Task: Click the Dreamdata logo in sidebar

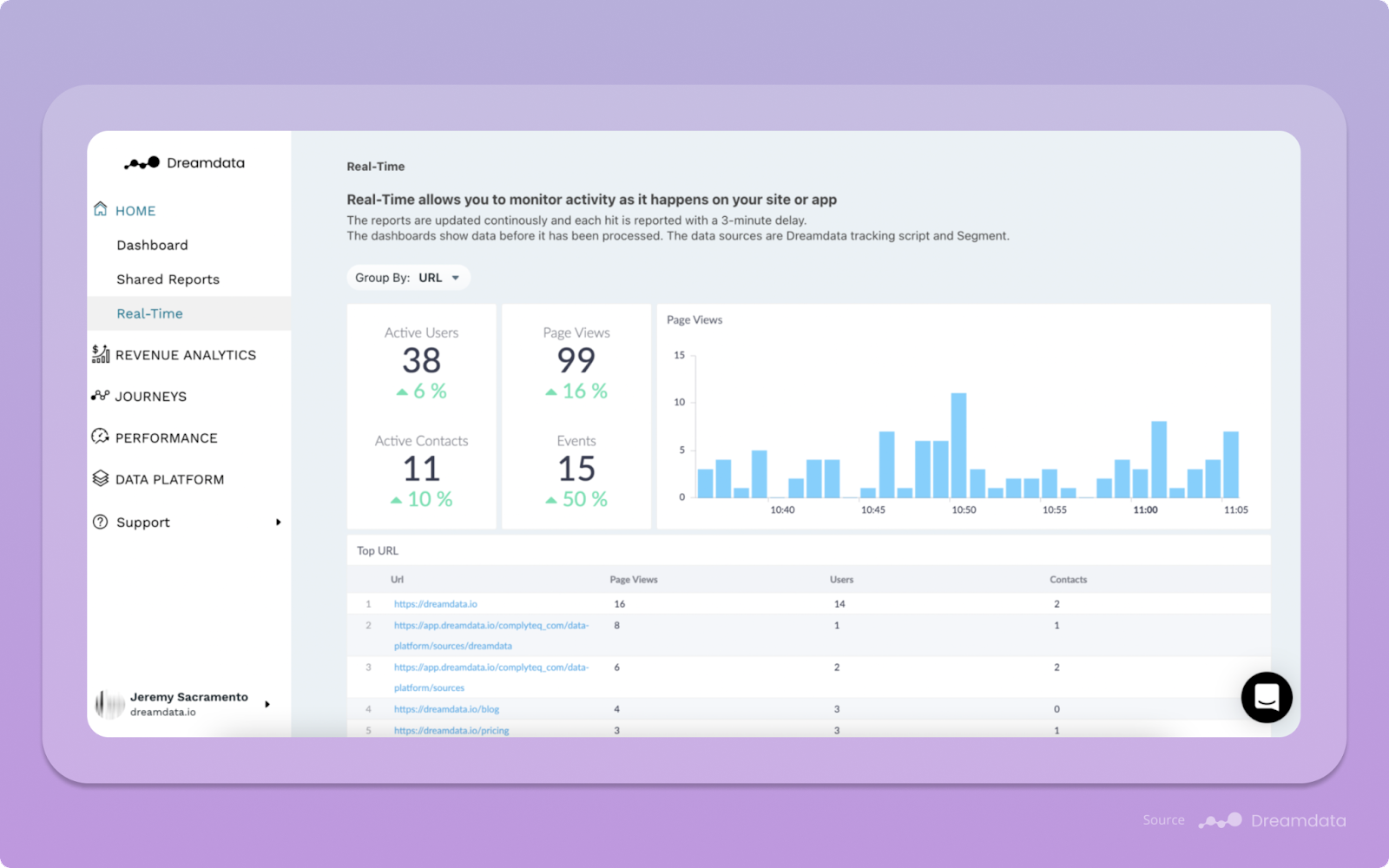Action: [x=185, y=162]
